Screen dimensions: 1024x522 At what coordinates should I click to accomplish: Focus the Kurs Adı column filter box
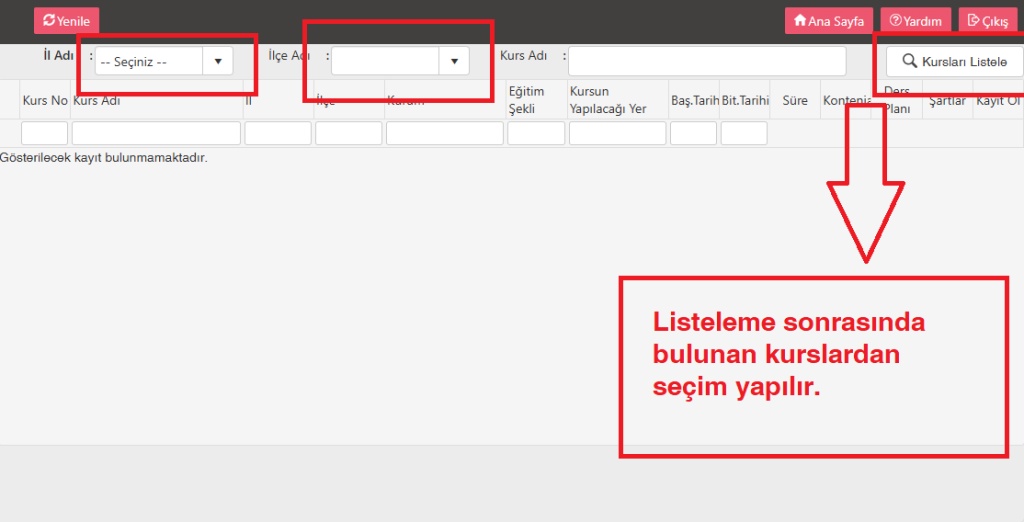(156, 133)
